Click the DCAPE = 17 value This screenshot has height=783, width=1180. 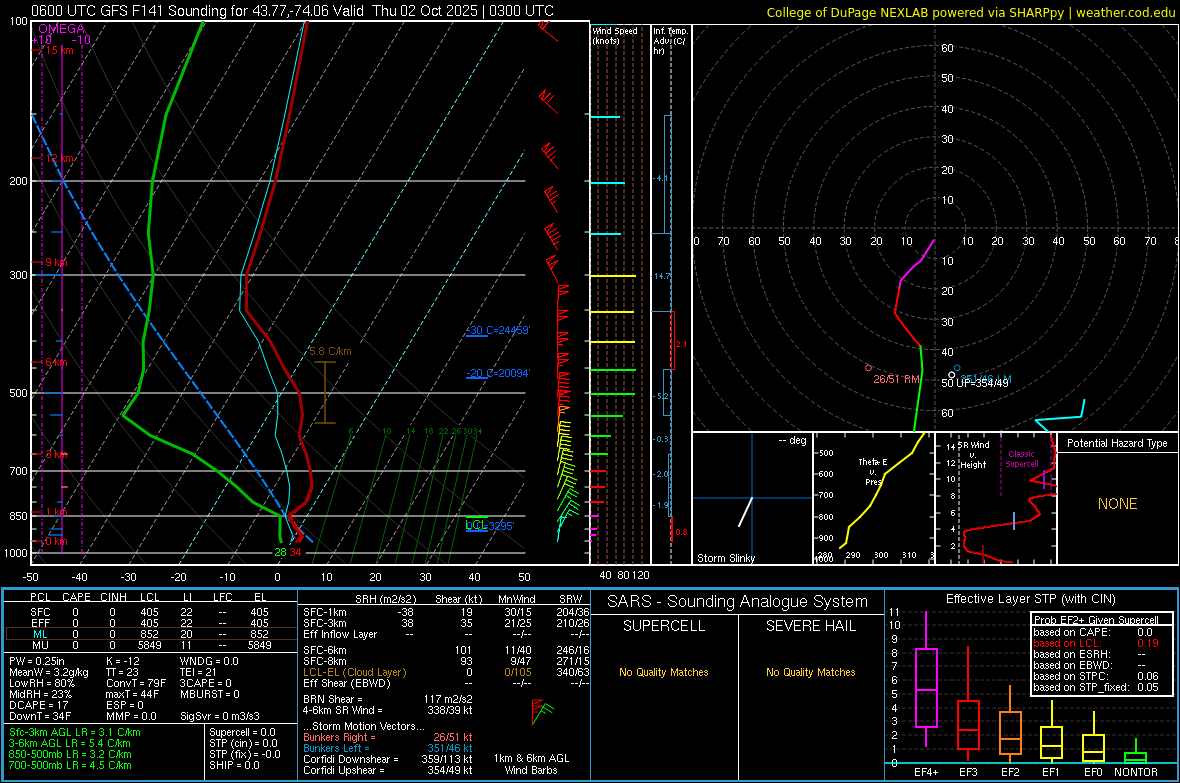pos(38,705)
